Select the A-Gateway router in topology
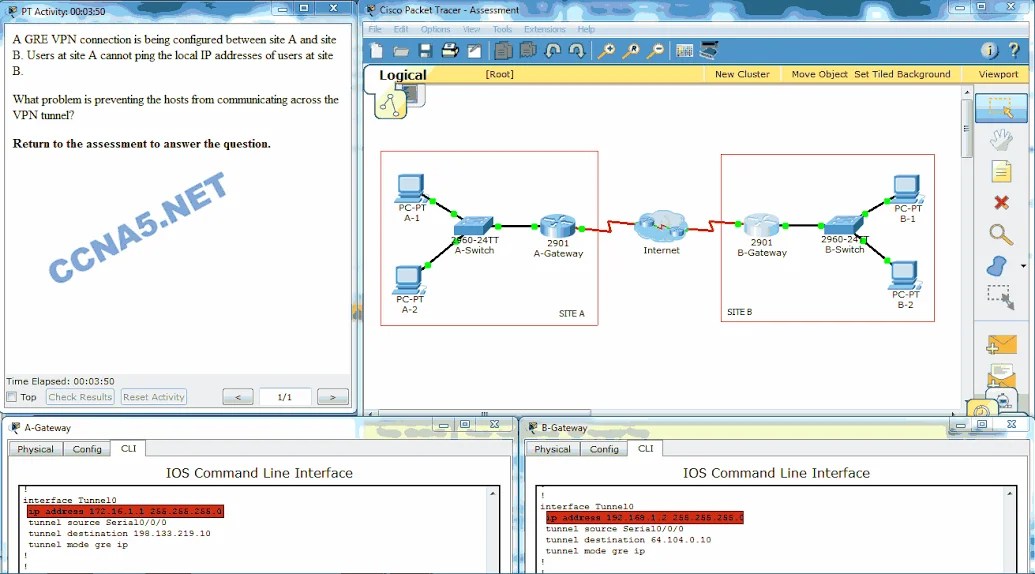 coord(558,226)
